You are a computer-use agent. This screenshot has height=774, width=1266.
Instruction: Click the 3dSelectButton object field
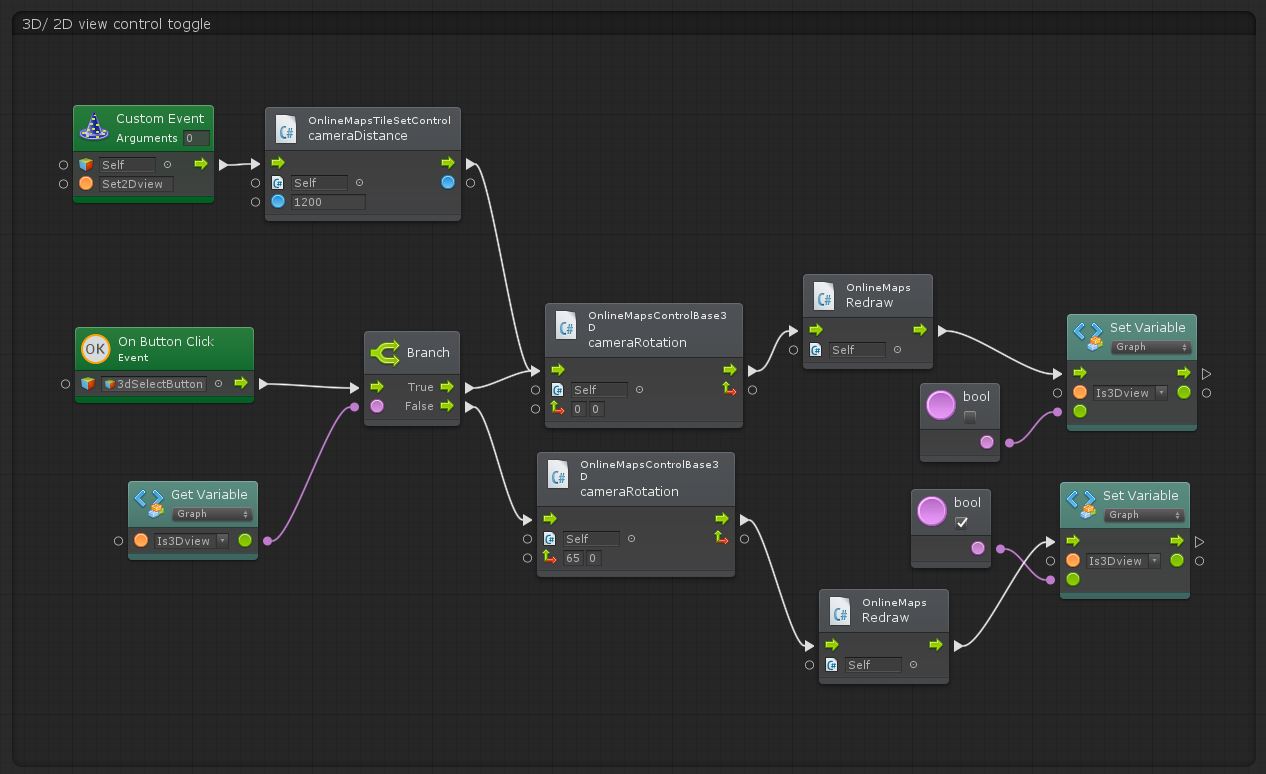pyautogui.click(x=154, y=384)
